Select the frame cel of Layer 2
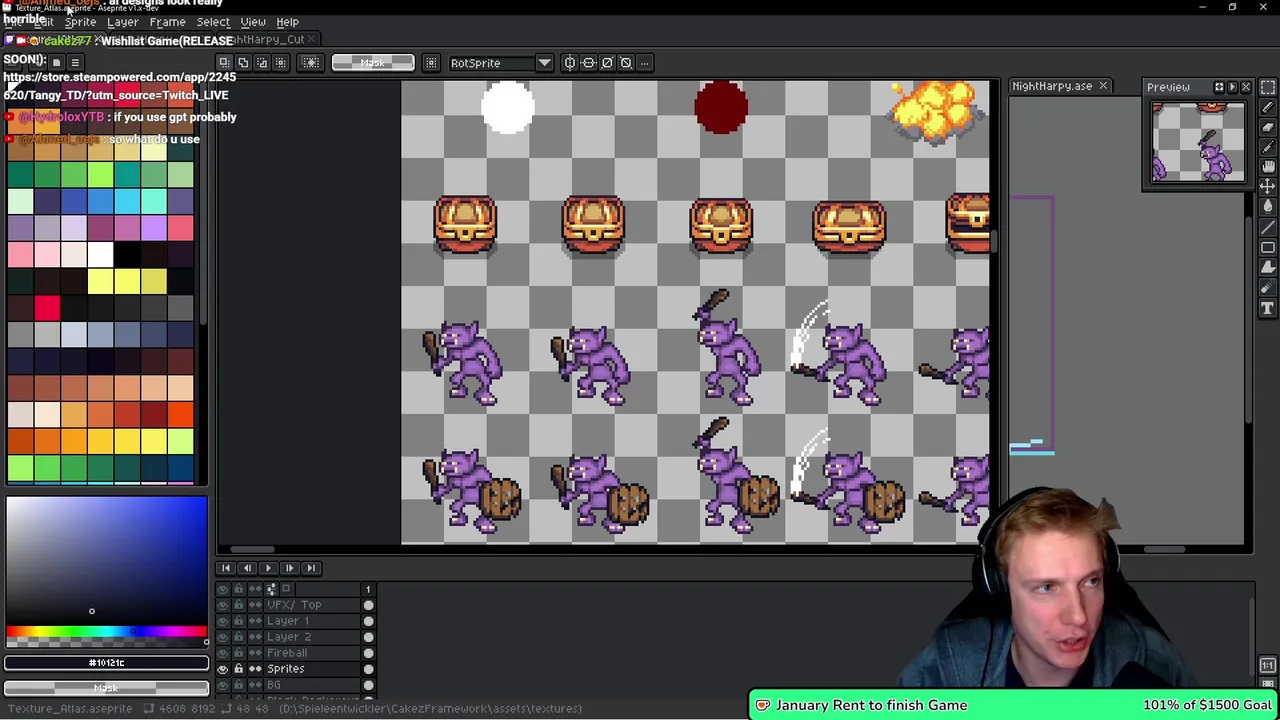Image resolution: width=1280 pixels, height=720 pixels. [x=368, y=637]
